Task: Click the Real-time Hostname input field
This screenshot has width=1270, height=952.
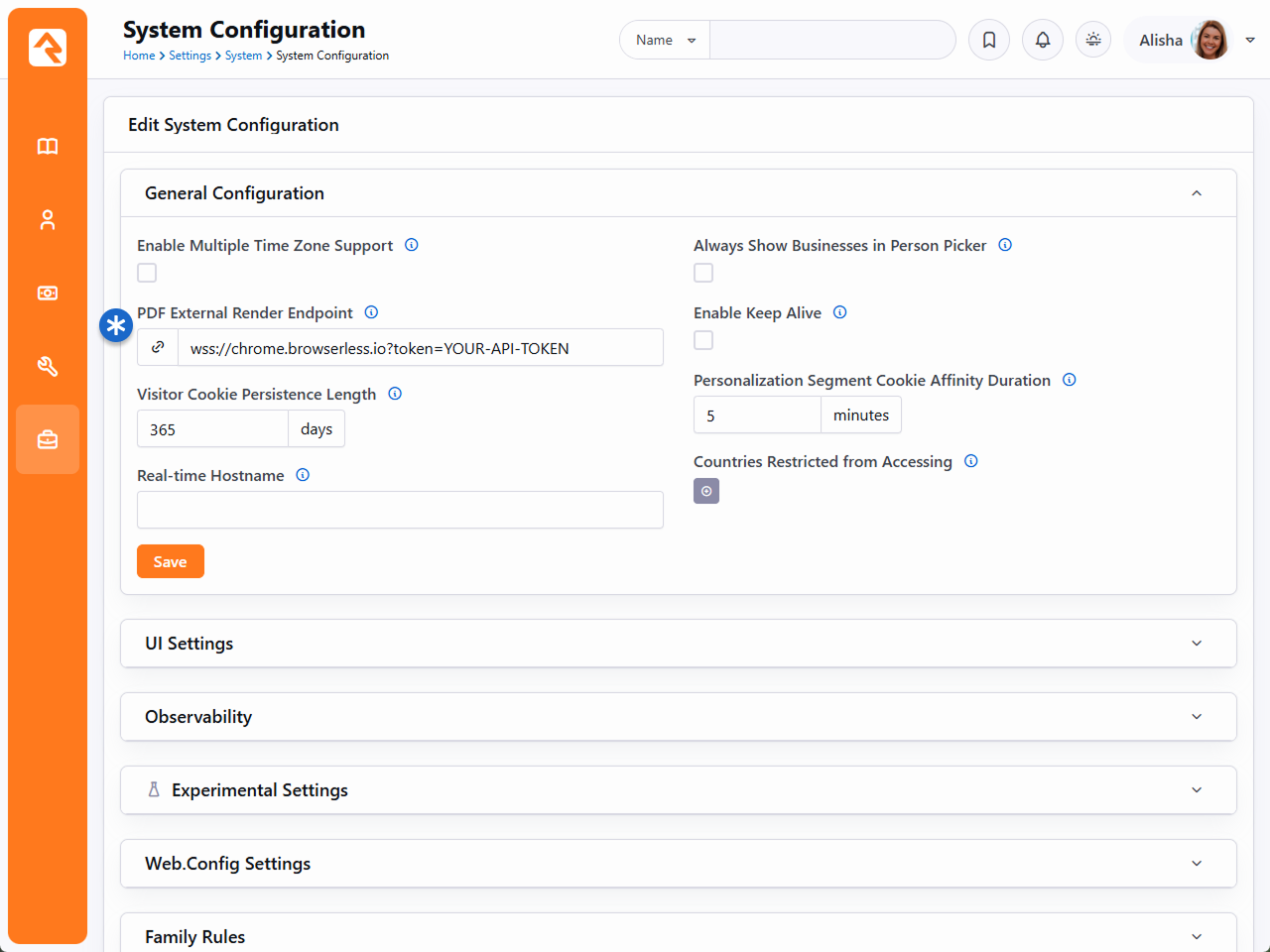Action: point(400,510)
